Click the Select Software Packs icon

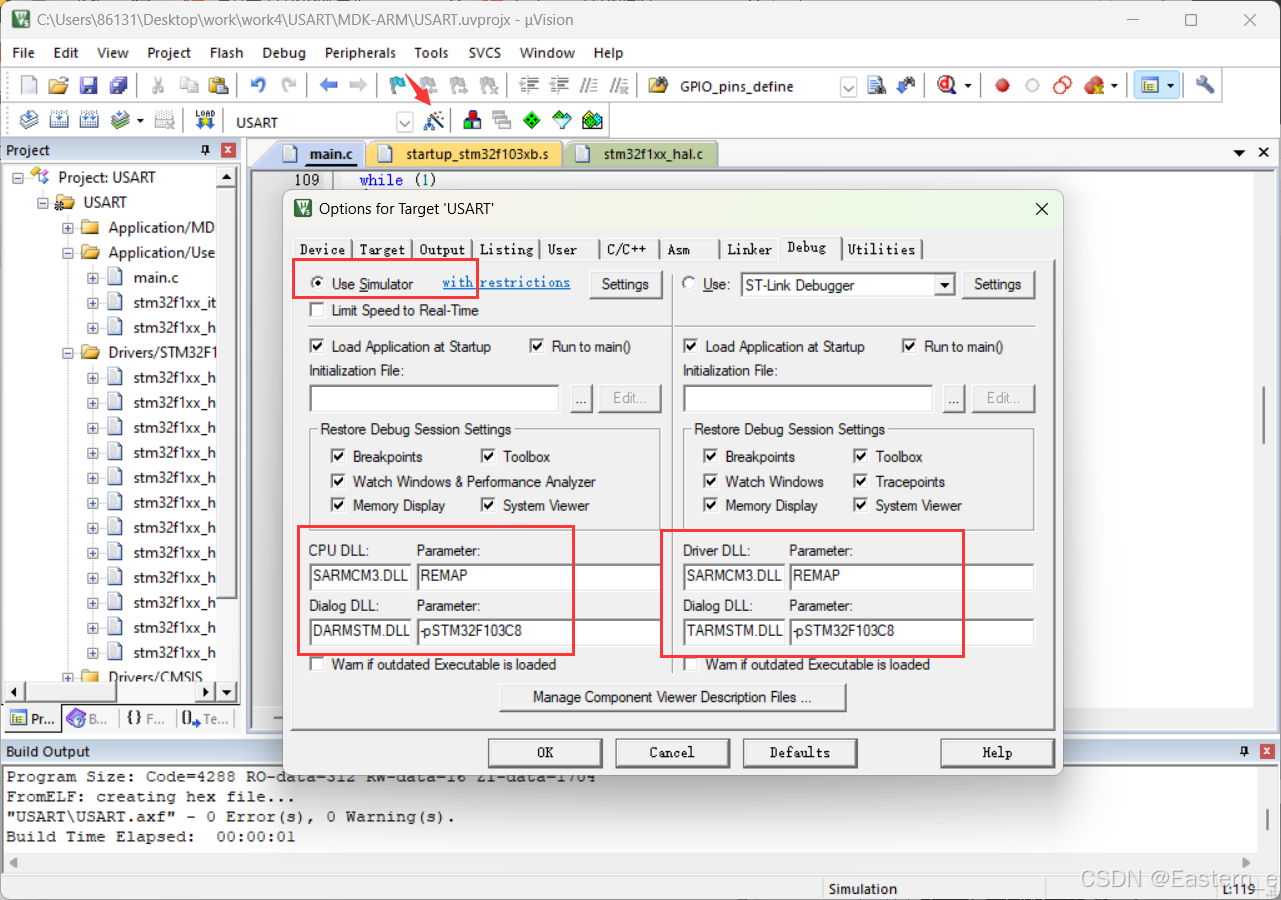coord(562,121)
